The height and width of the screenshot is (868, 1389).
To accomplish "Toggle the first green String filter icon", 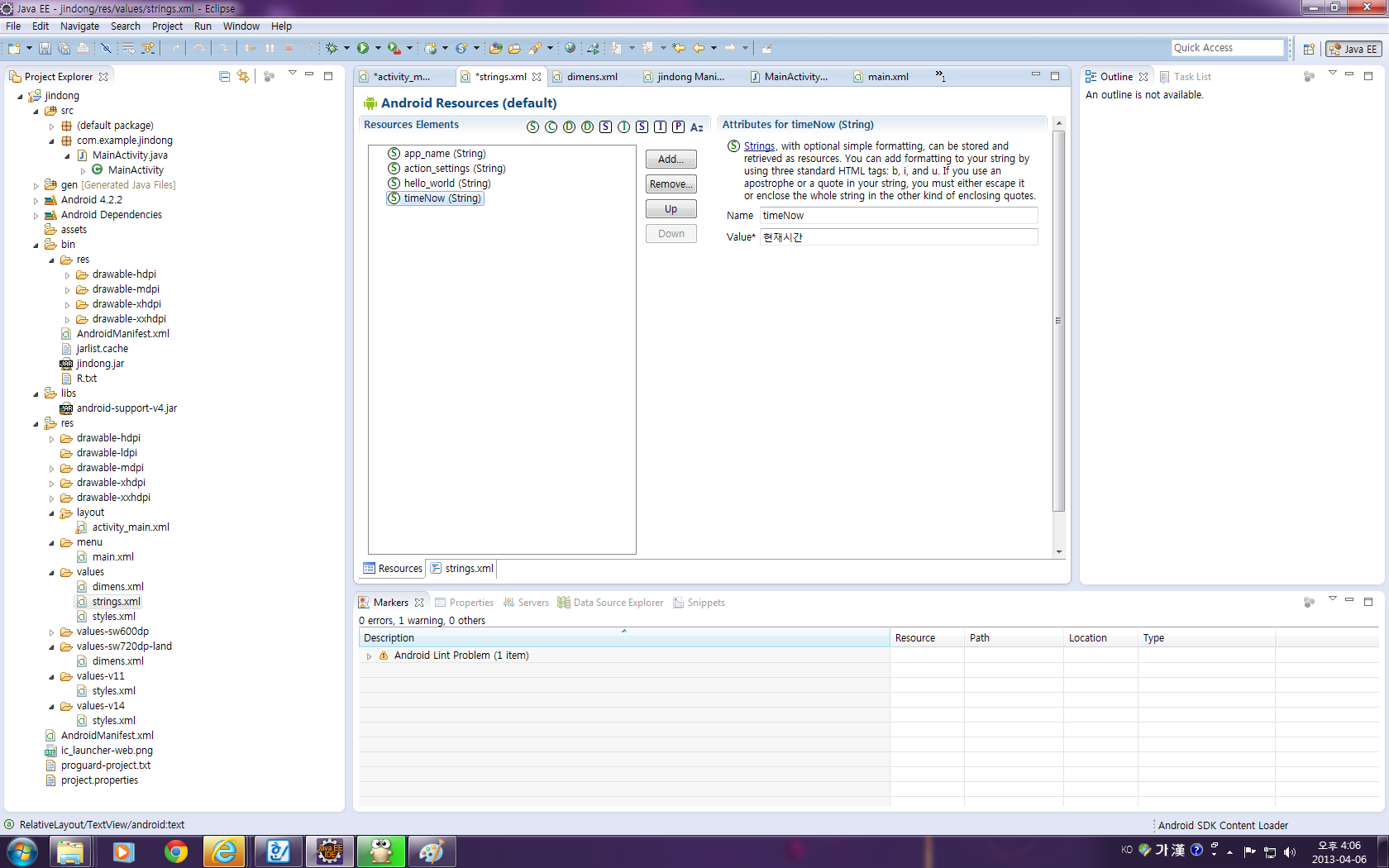I will pos(532,126).
